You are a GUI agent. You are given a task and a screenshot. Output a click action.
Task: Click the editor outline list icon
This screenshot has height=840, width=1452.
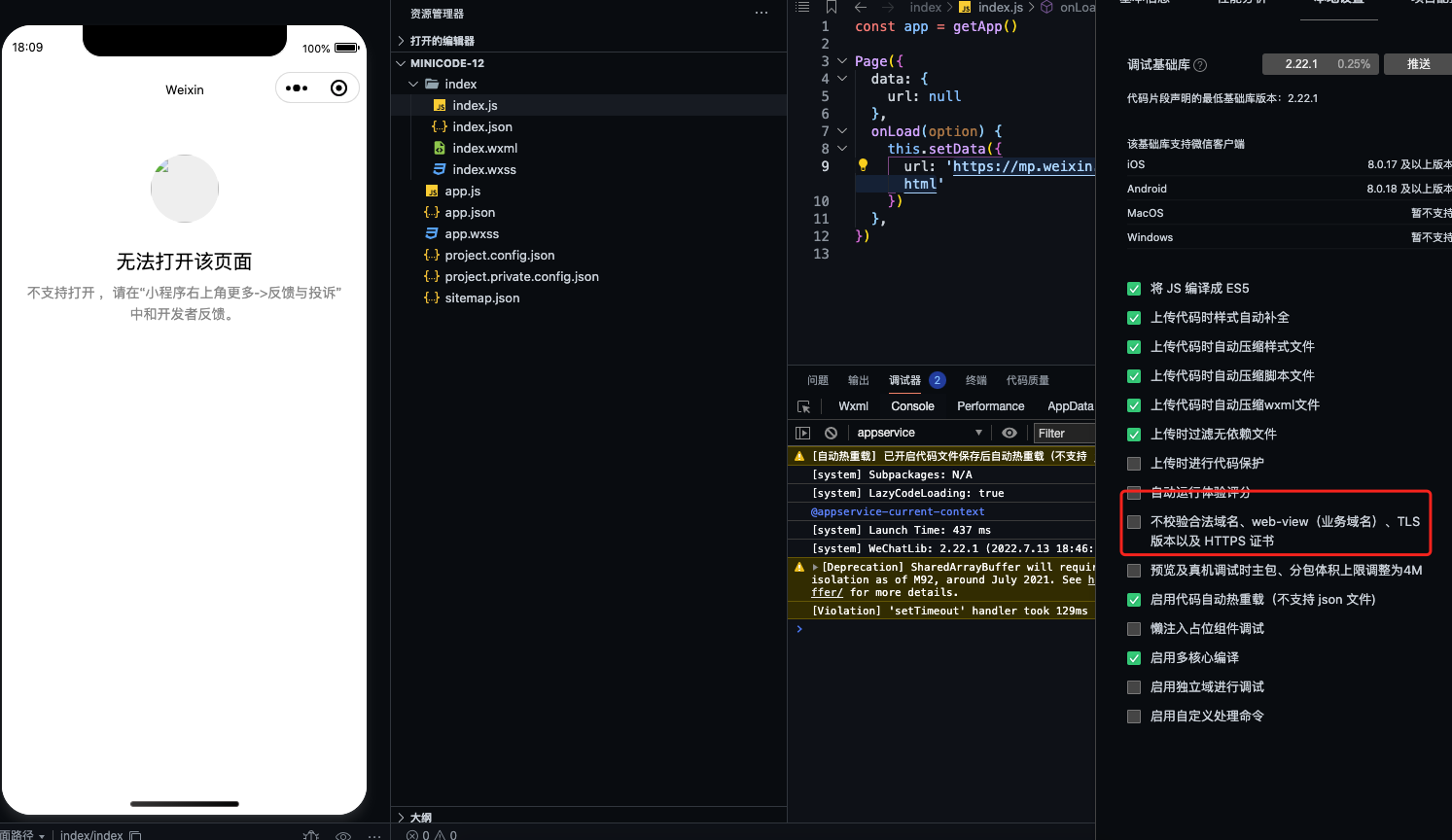coord(802,7)
